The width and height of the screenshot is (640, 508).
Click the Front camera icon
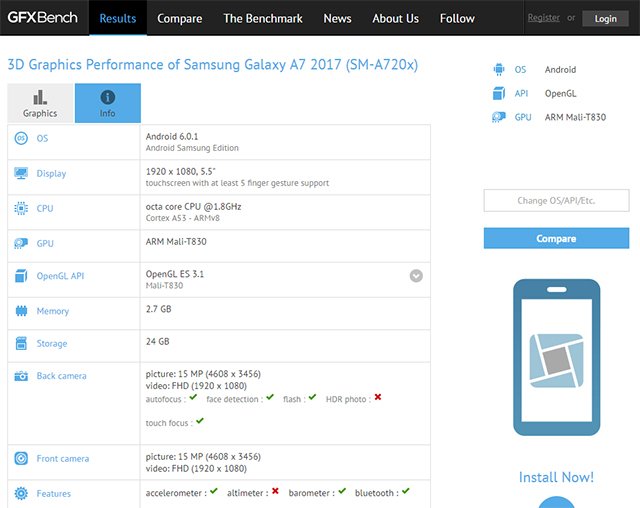[x=21, y=459]
